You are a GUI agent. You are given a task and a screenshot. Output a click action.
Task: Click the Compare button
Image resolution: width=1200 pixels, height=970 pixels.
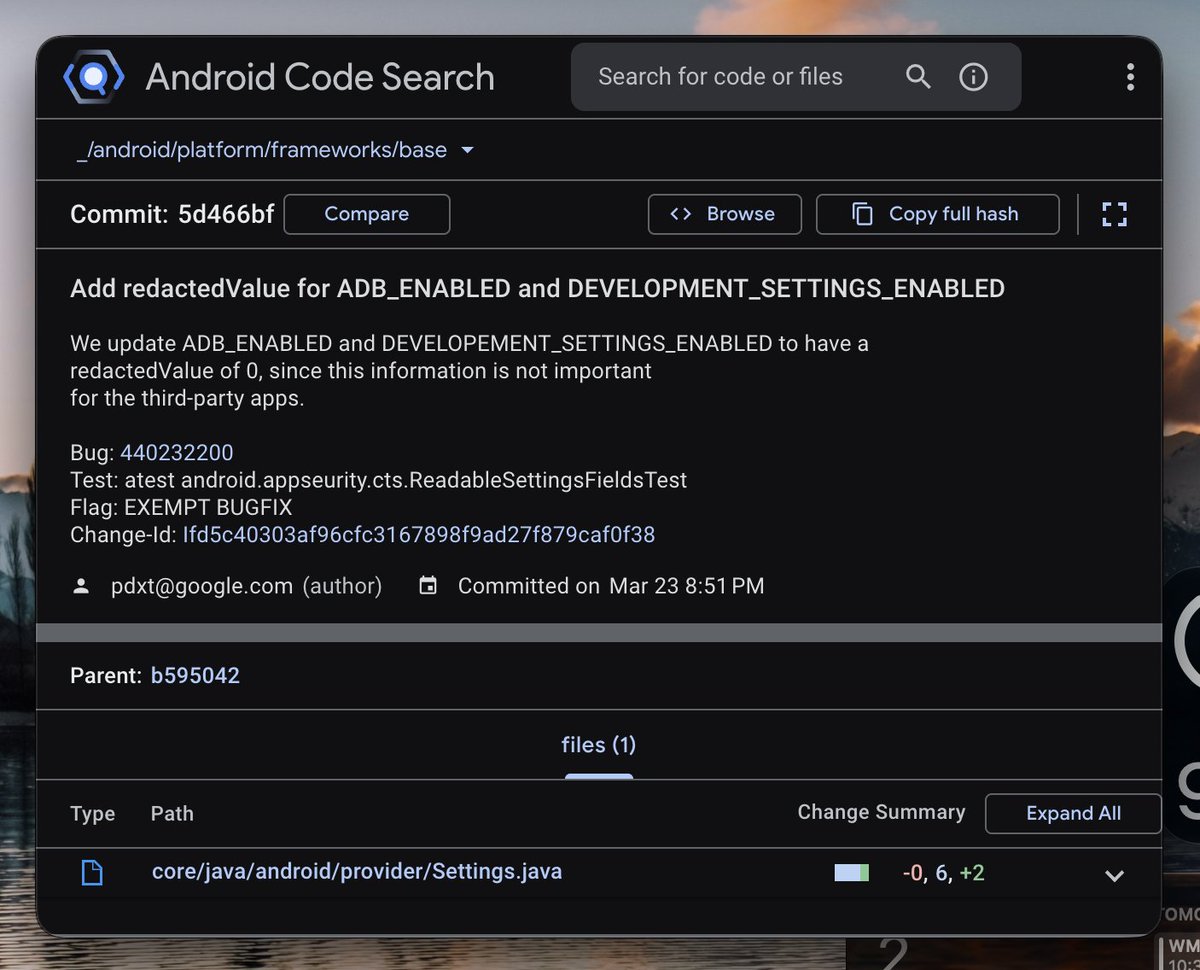367,214
